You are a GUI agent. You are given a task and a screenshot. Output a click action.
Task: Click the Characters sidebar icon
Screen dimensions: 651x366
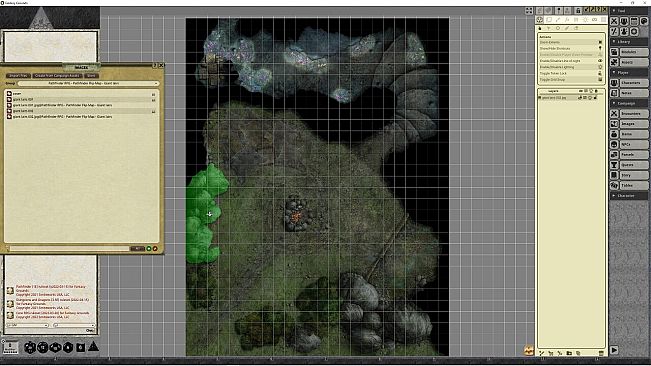point(614,83)
